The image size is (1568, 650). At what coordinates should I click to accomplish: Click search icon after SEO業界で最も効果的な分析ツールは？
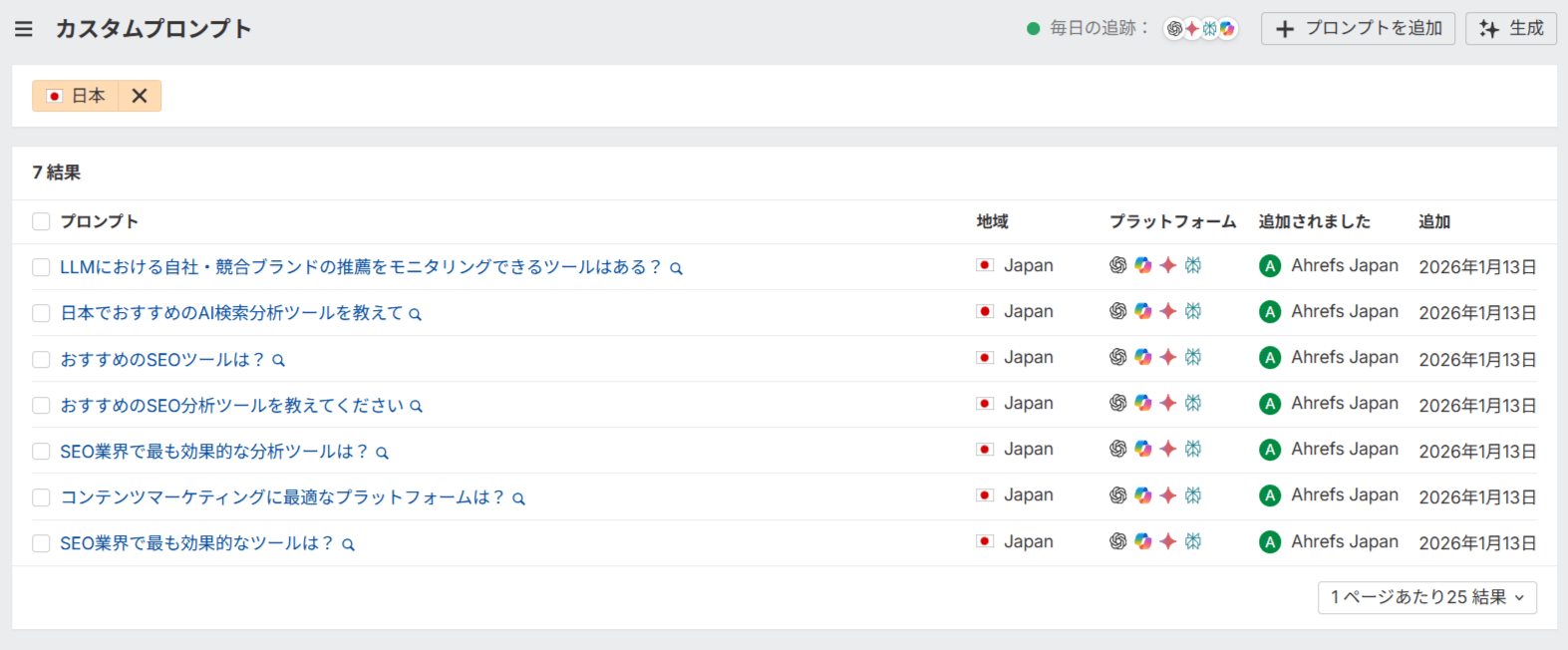pos(382,453)
